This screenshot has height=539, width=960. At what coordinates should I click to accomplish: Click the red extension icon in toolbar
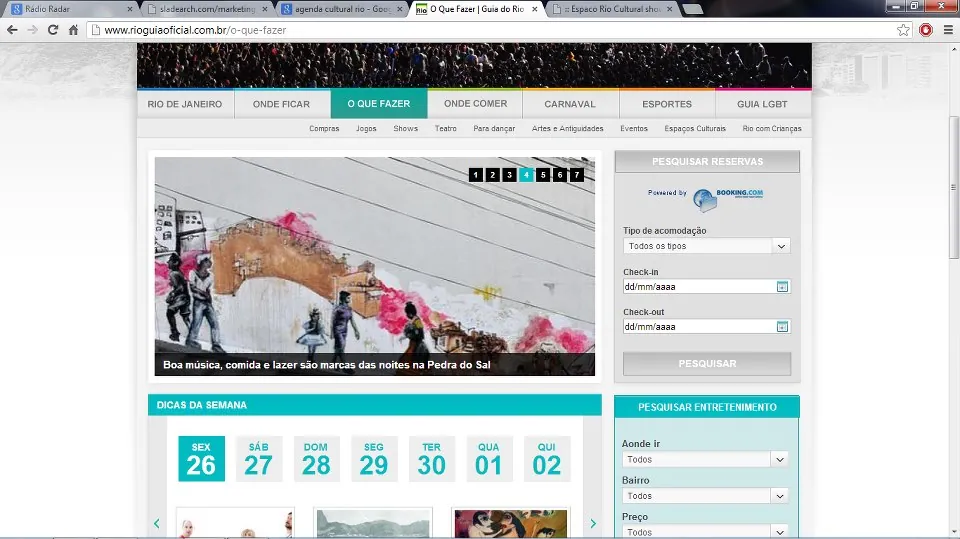point(926,30)
